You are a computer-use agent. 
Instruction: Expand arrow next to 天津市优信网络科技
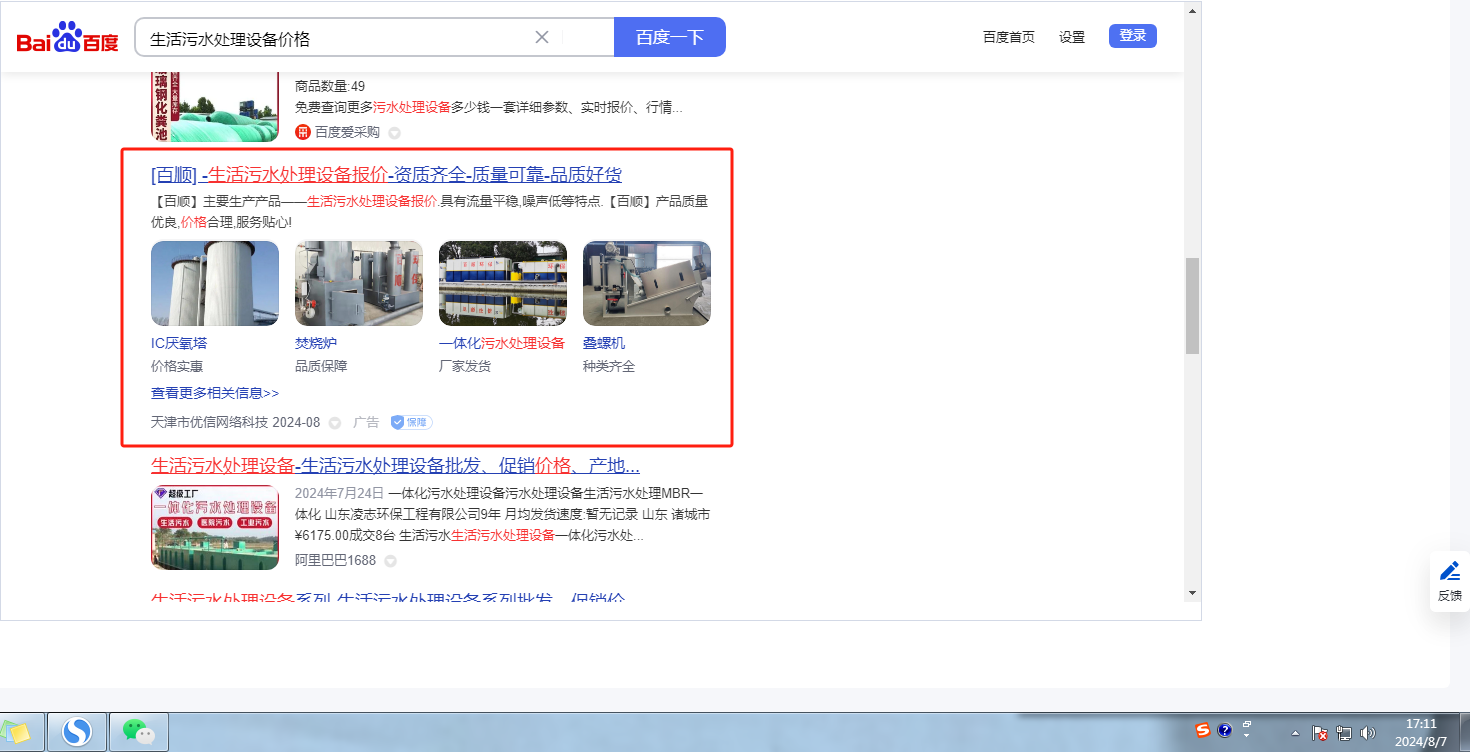(335, 423)
